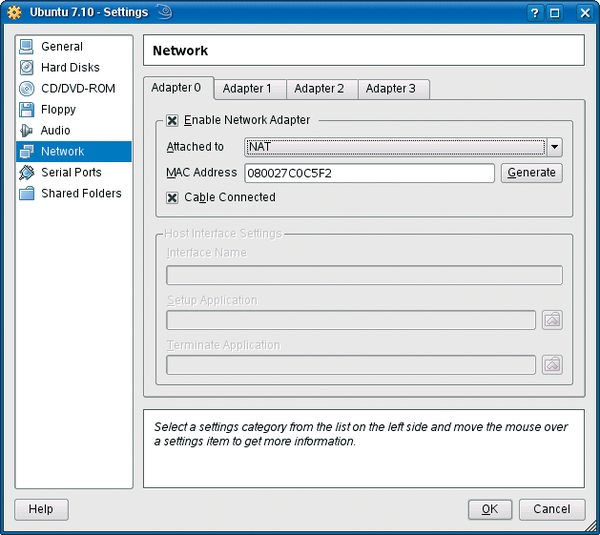The width and height of the screenshot is (600, 535).
Task: Cancel the settings dialog
Action: coord(552,509)
